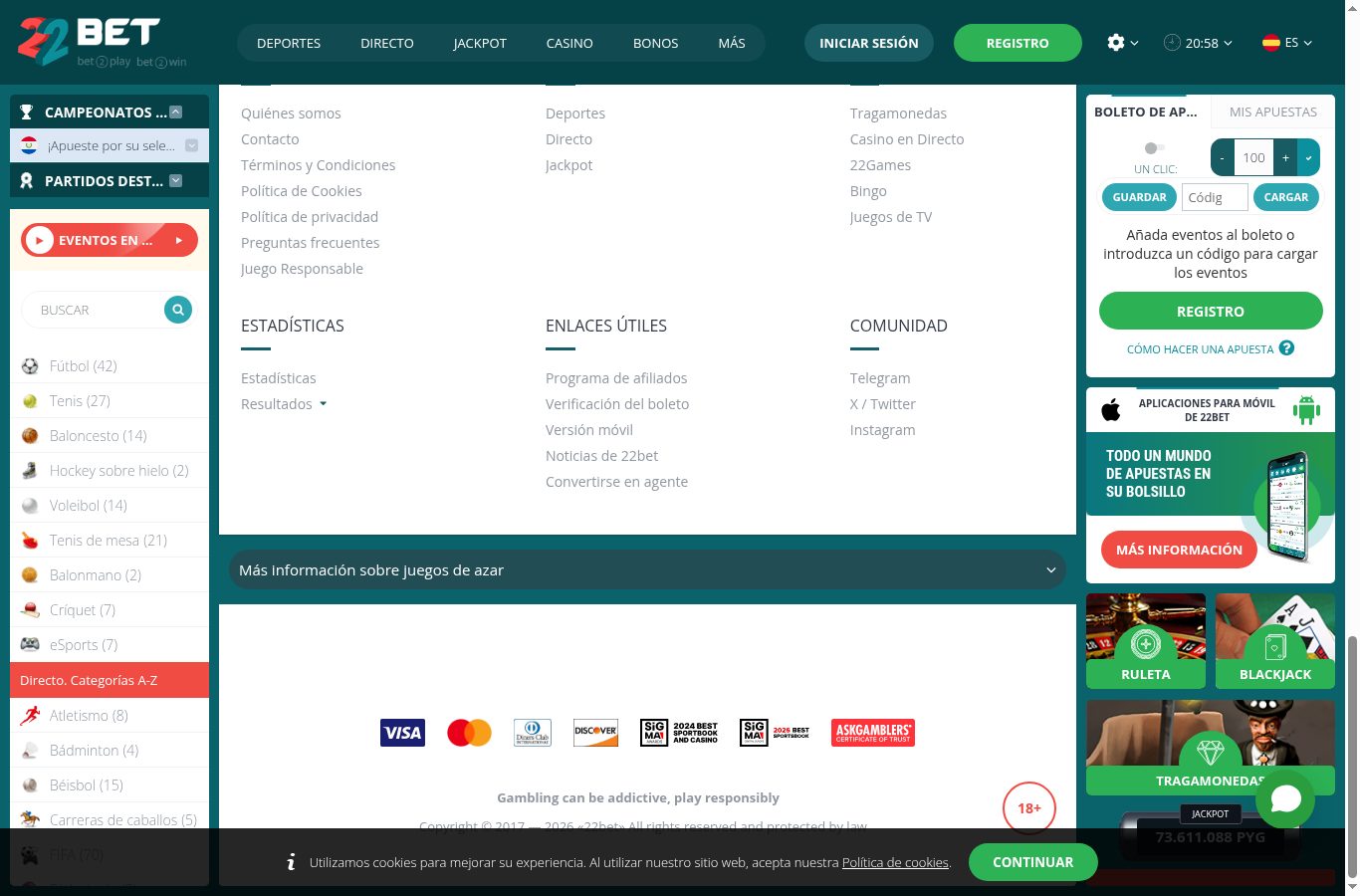This screenshot has width=1360, height=896.
Task: Click the Spanish flag language icon
Action: 1271,43
